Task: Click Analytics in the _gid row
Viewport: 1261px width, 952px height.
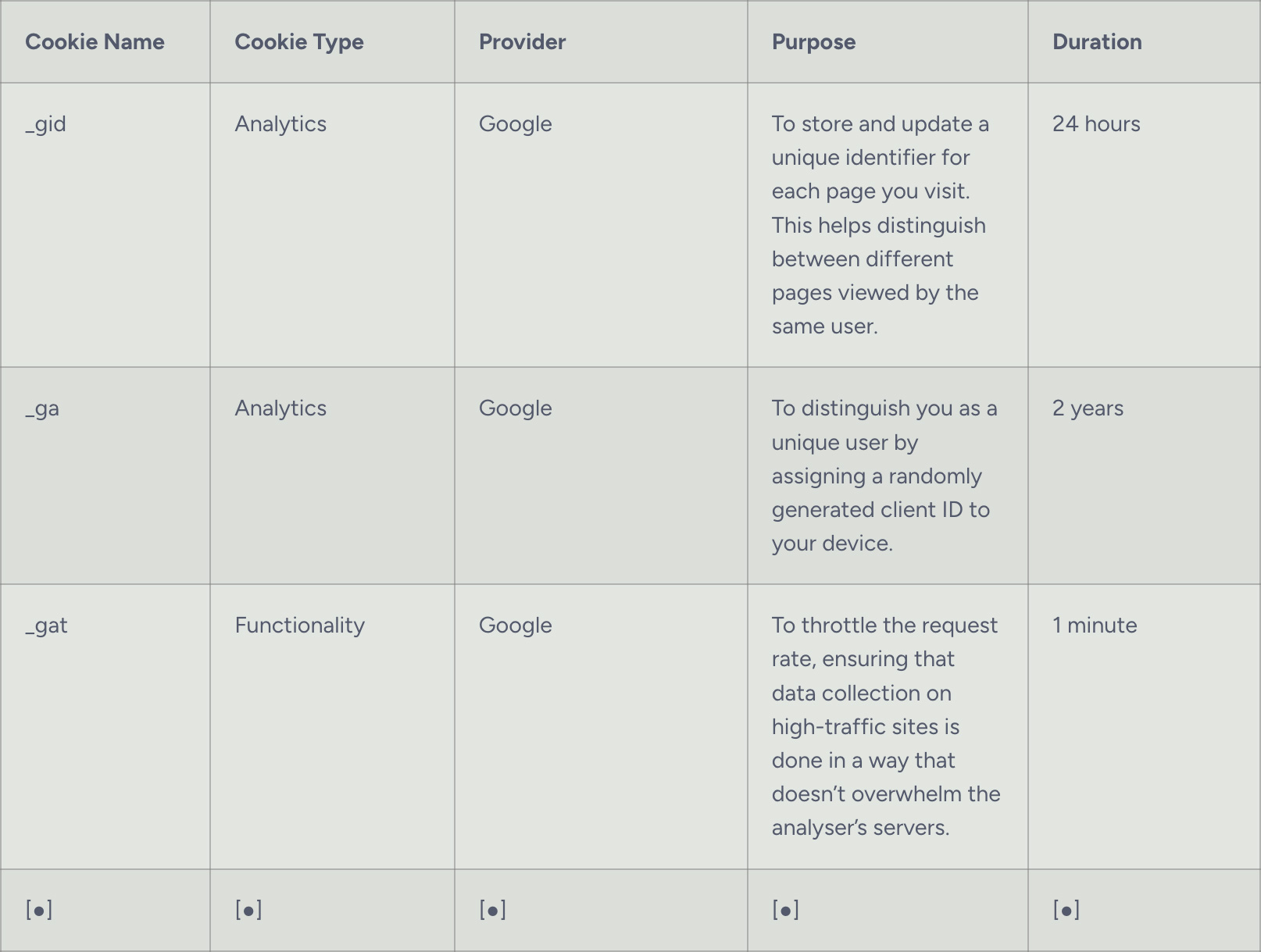Action: (x=280, y=124)
